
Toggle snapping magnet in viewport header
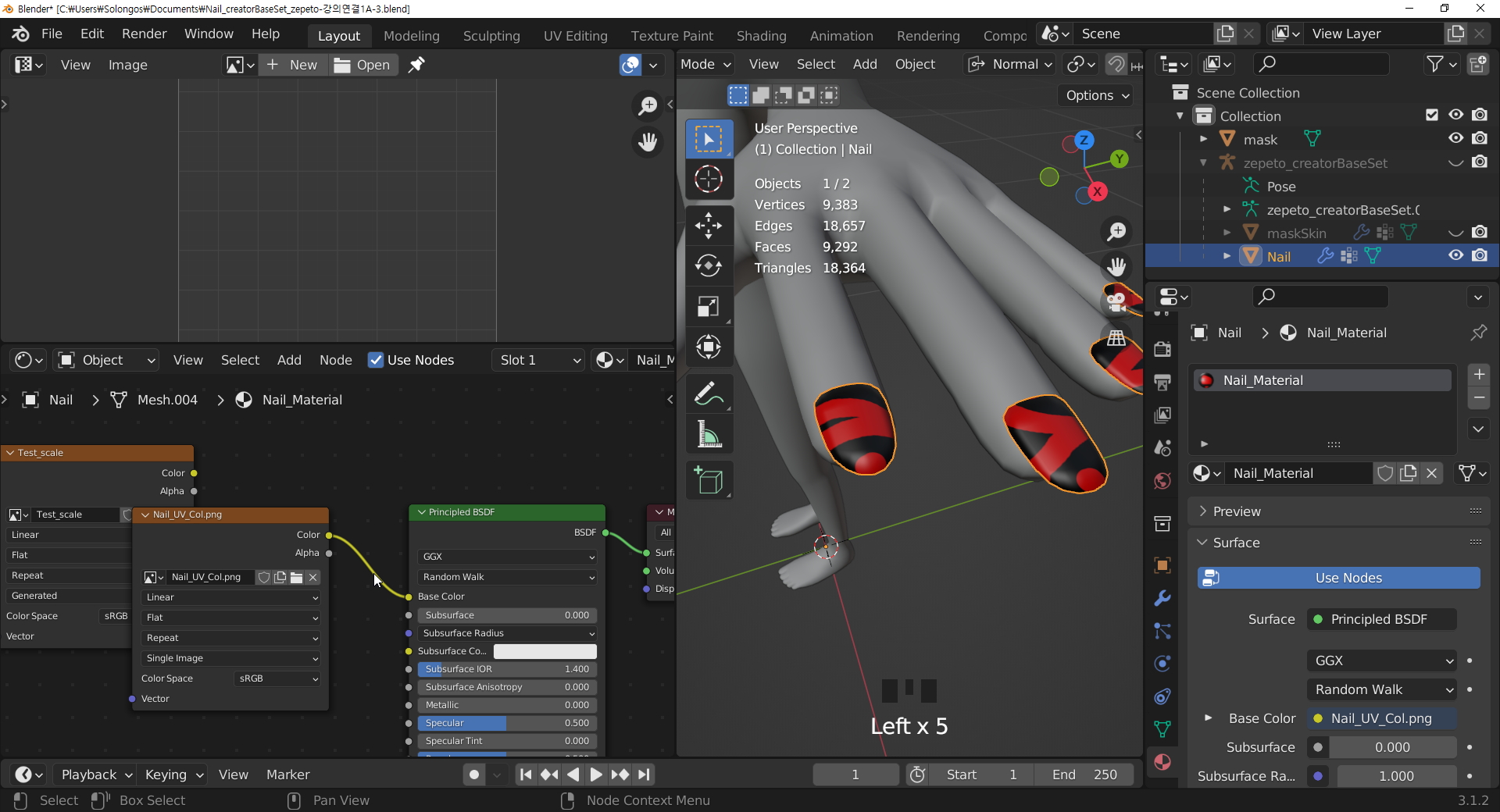pos(1116,64)
